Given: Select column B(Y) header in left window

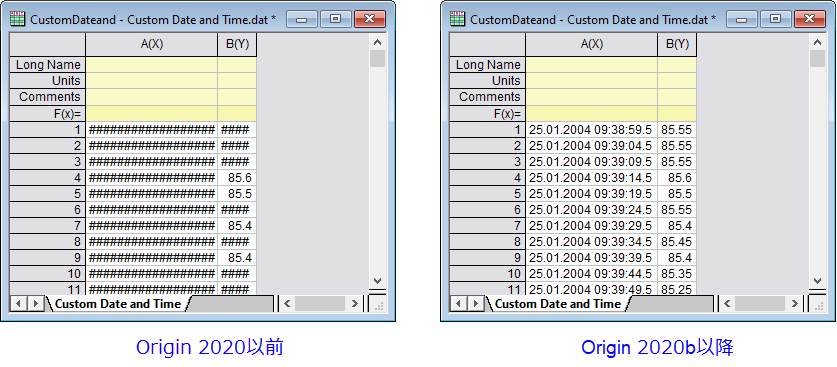Looking at the screenshot, I should click(x=238, y=45).
